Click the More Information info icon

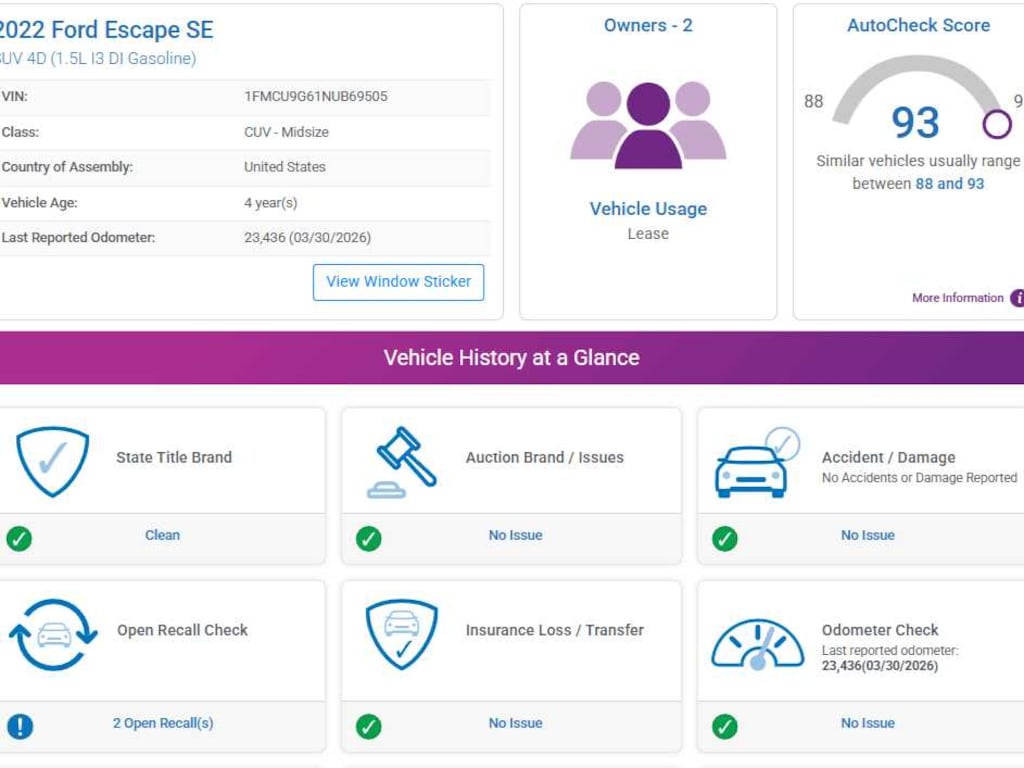pyautogui.click(x=1017, y=298)
